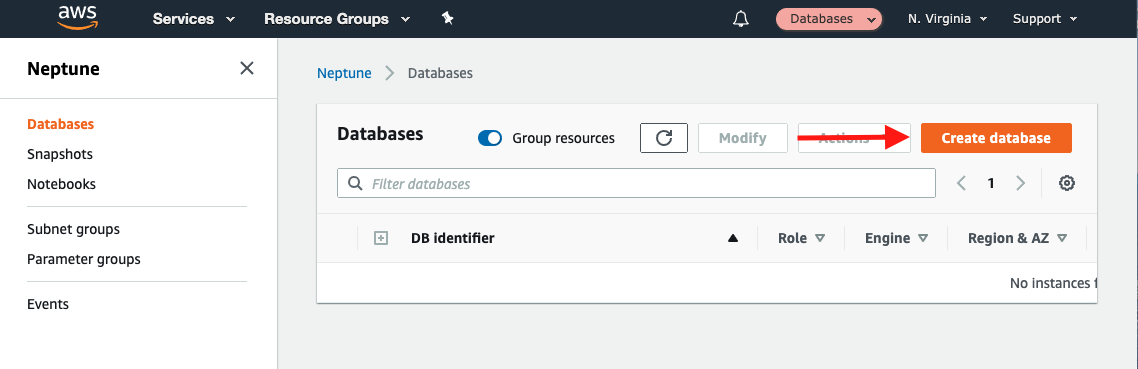Viewport: 1138px width, 369px height.
Task: Open the Databases account menu
Action: [x=829, y=19]
